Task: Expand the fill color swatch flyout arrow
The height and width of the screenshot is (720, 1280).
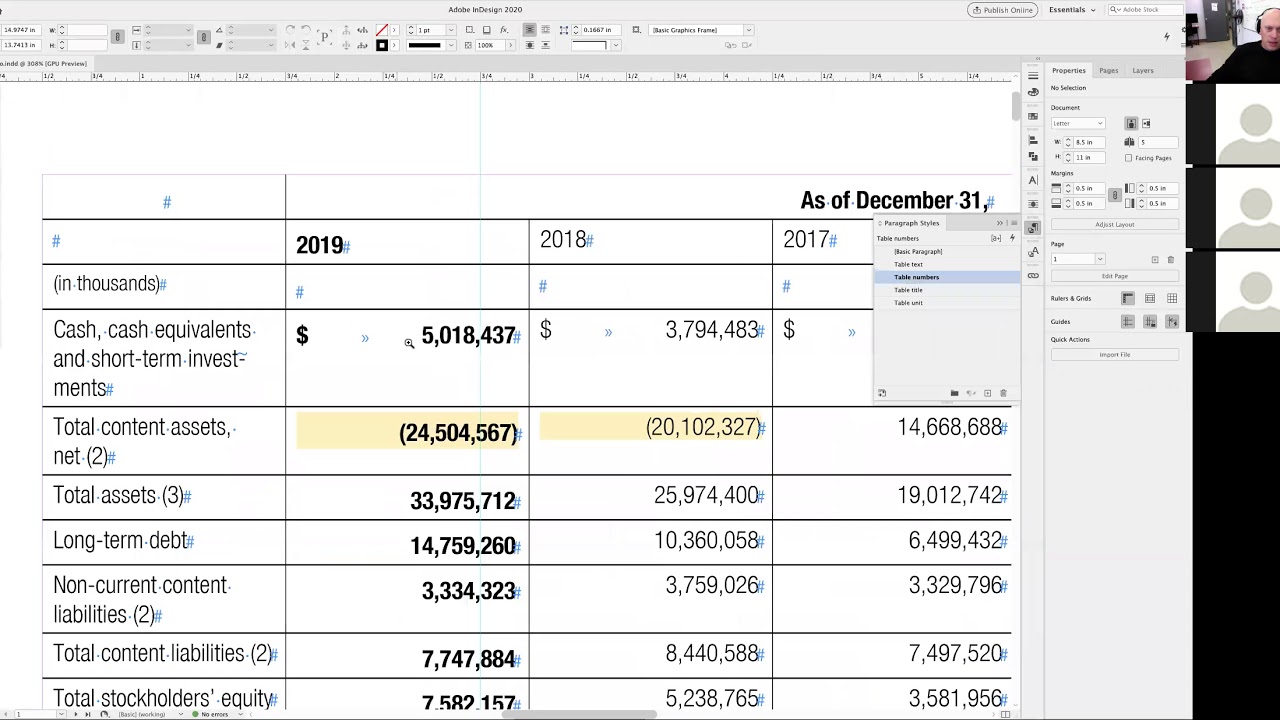Action: (394, 29)
